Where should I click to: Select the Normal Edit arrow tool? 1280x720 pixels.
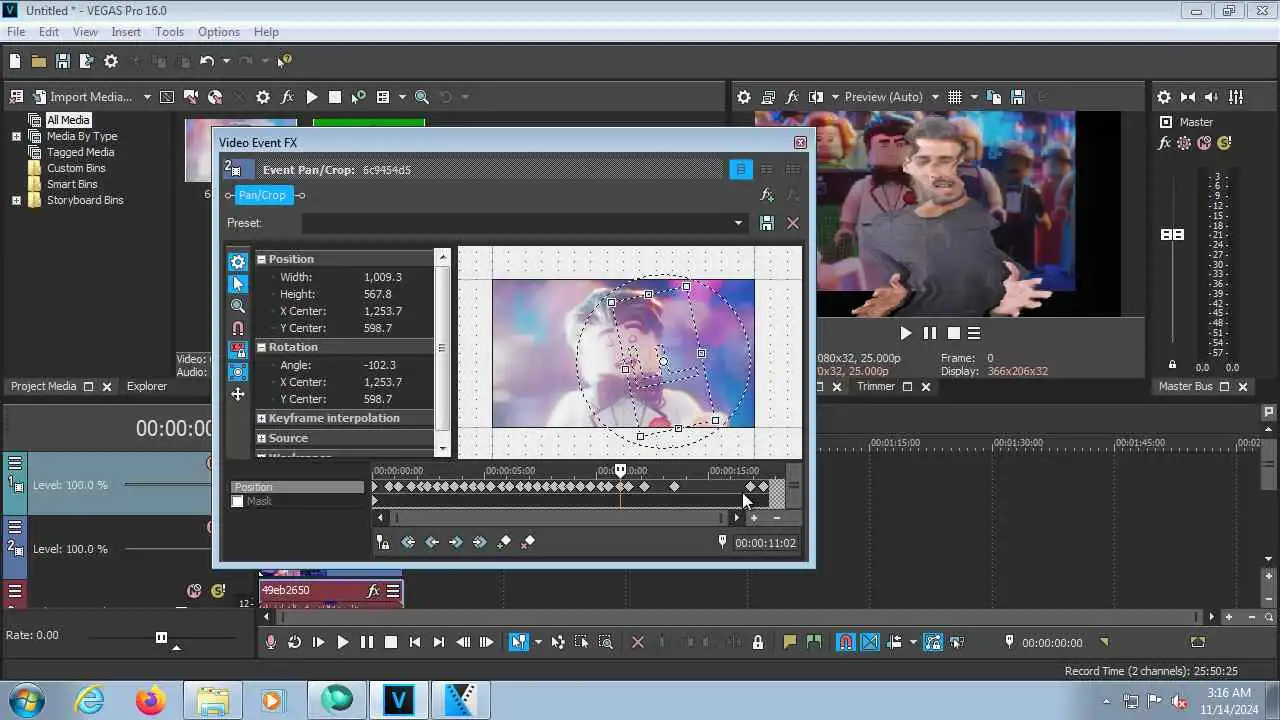pos(238,284)
